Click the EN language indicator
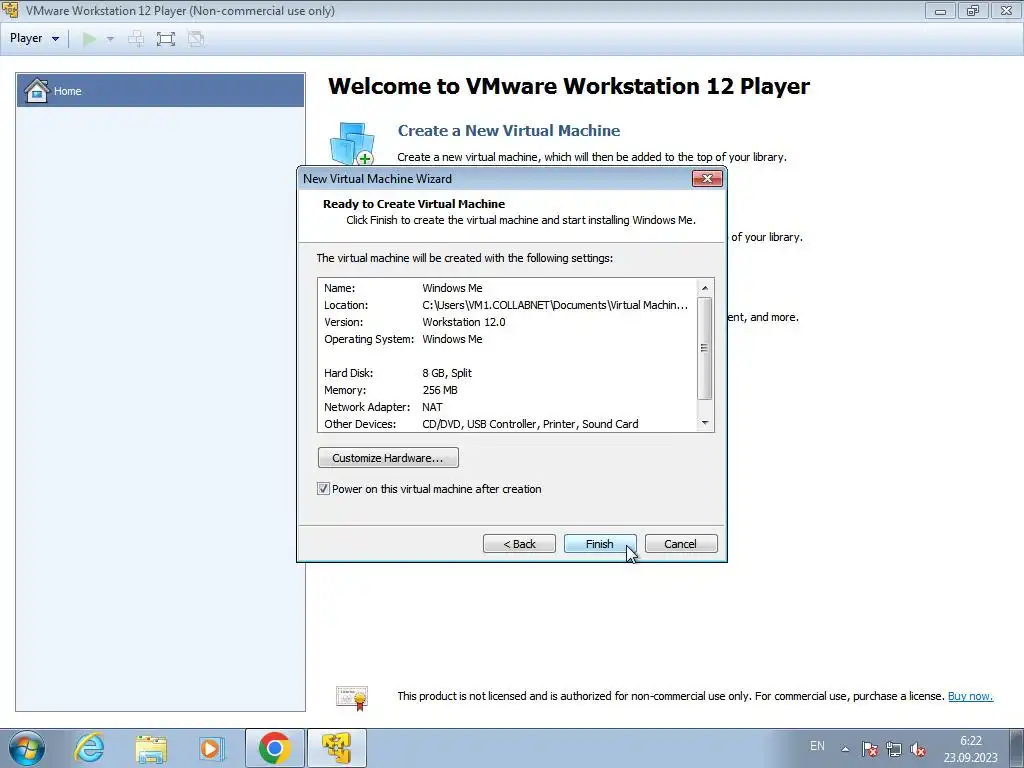The width and height of the screenshot is (1024, 768). coord(817,746)
